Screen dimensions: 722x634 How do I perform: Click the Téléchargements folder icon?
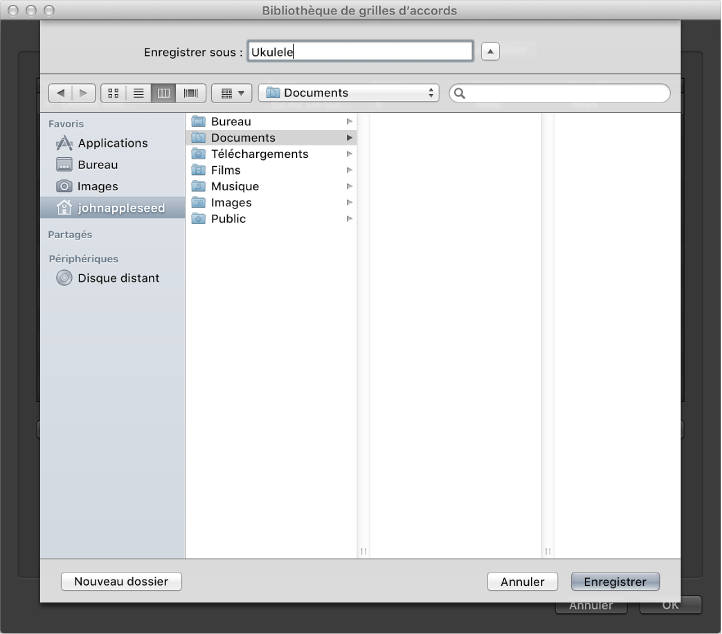tap(198, 154)
